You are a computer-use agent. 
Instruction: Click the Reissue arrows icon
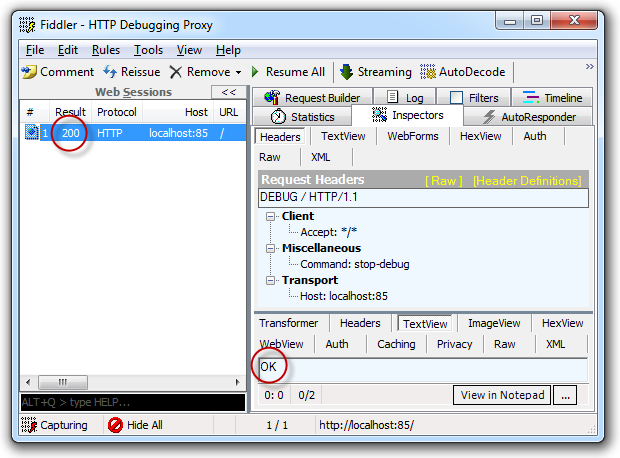(110, 72)
